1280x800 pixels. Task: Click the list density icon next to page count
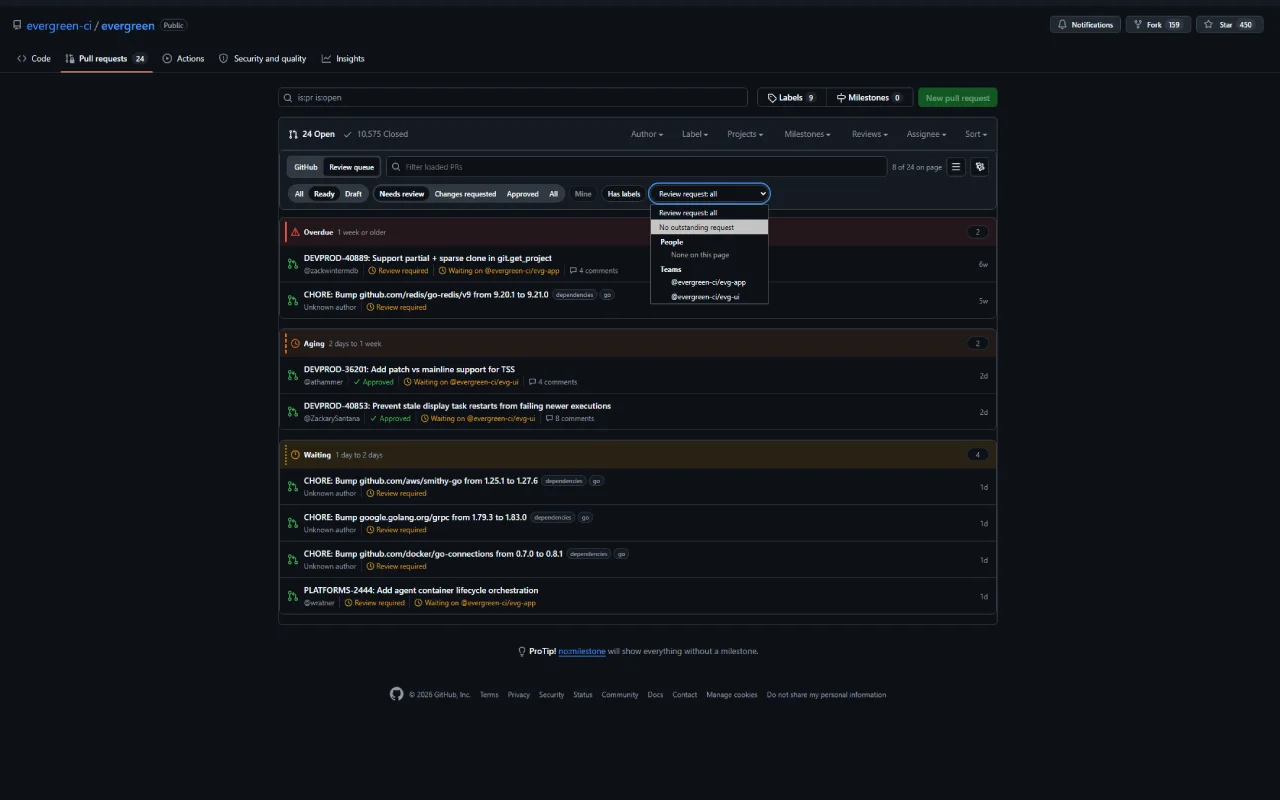coord(956,167)
